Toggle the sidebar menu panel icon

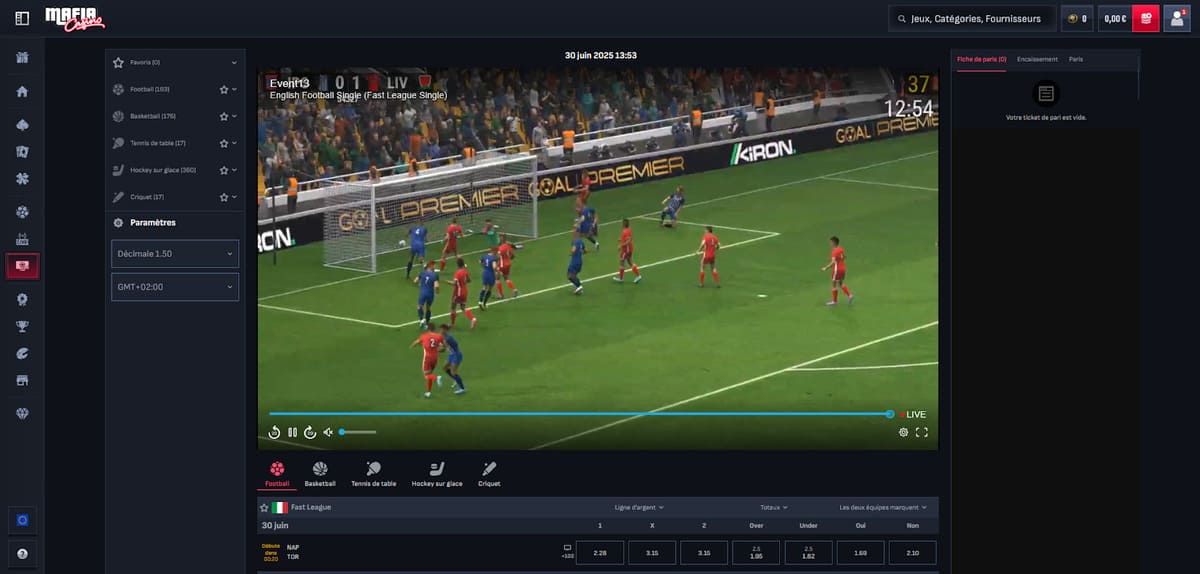22,18
